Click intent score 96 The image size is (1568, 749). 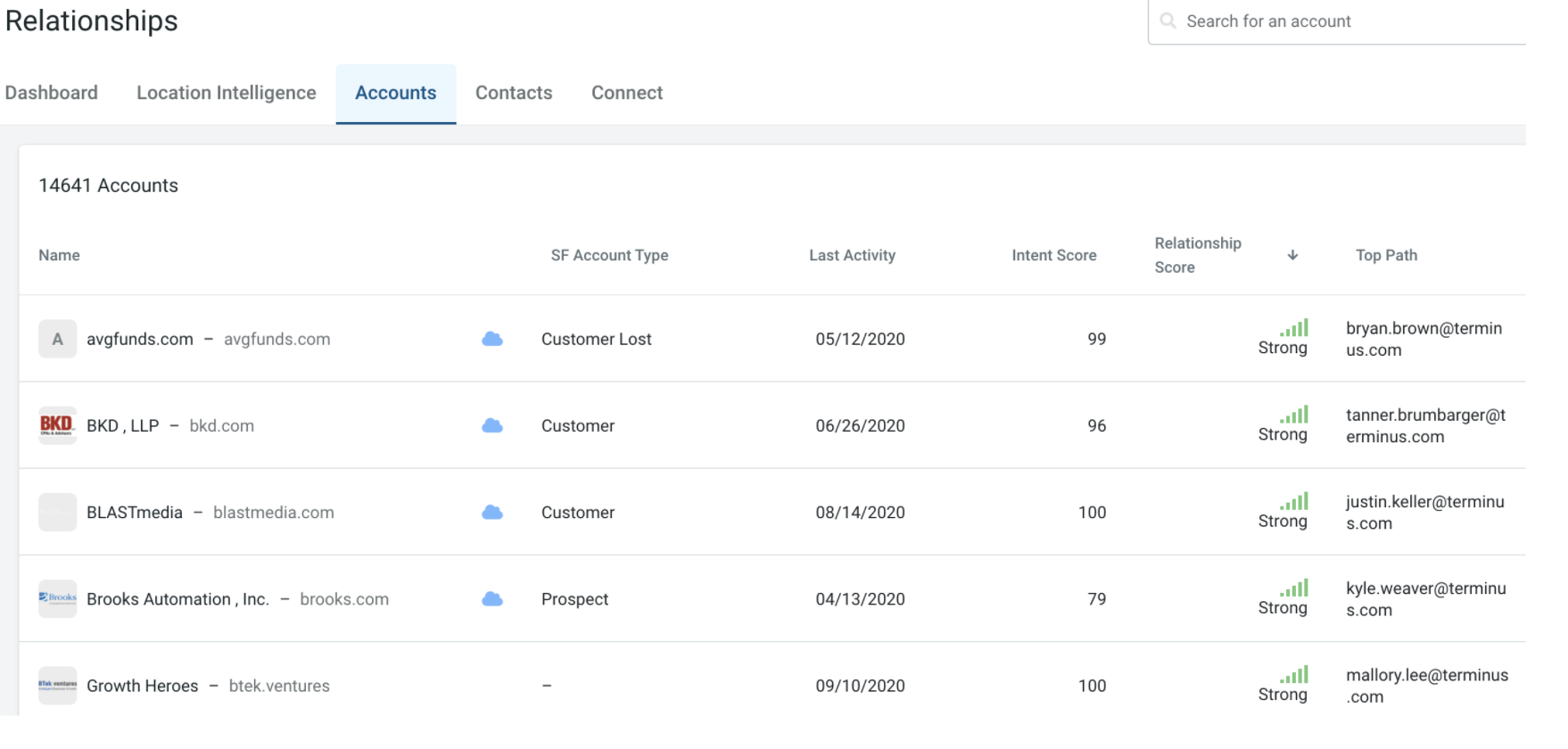pyautogui.click(x=1097, y=425)
